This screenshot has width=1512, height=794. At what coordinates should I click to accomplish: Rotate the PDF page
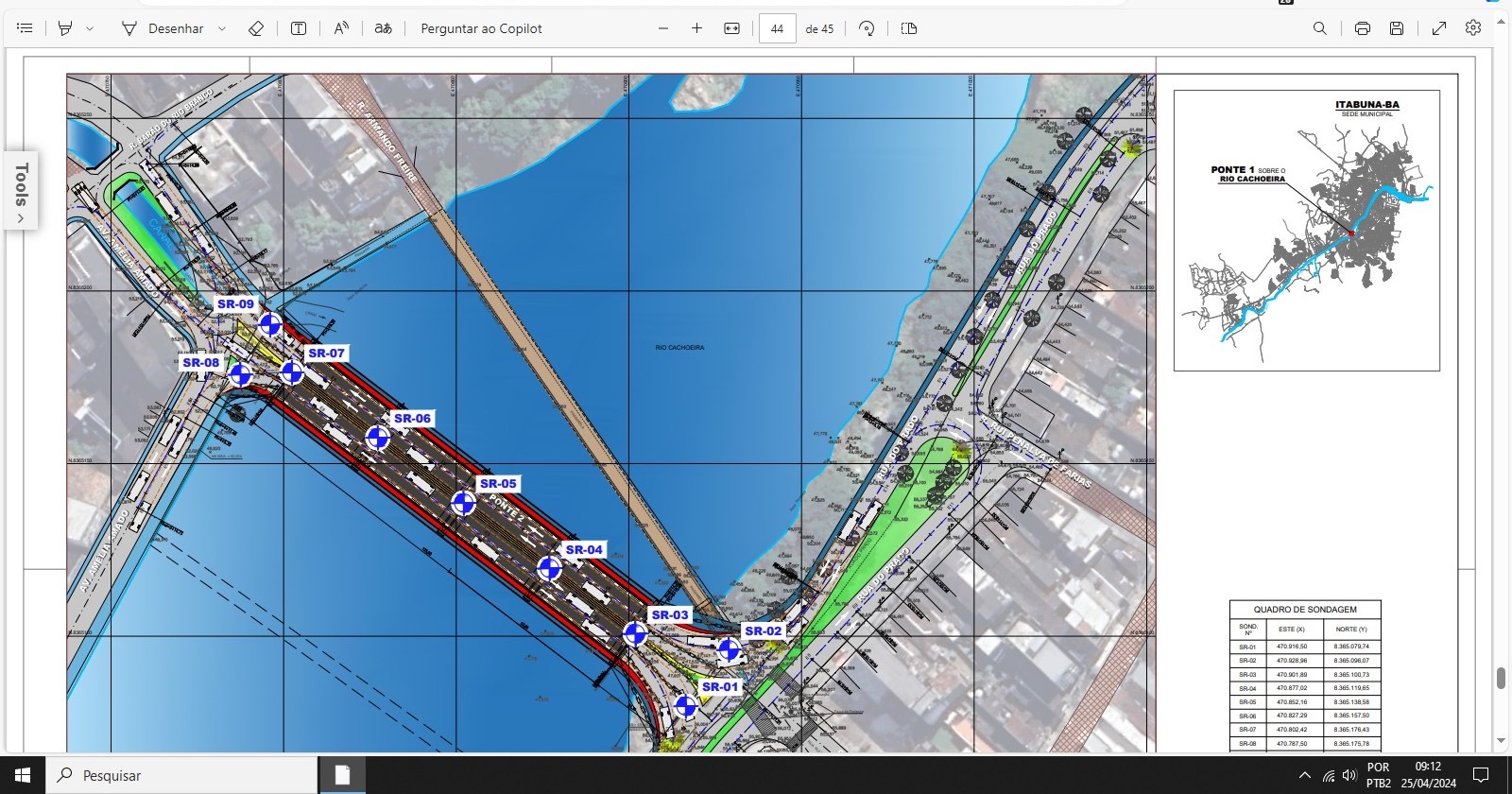point(867,28)
